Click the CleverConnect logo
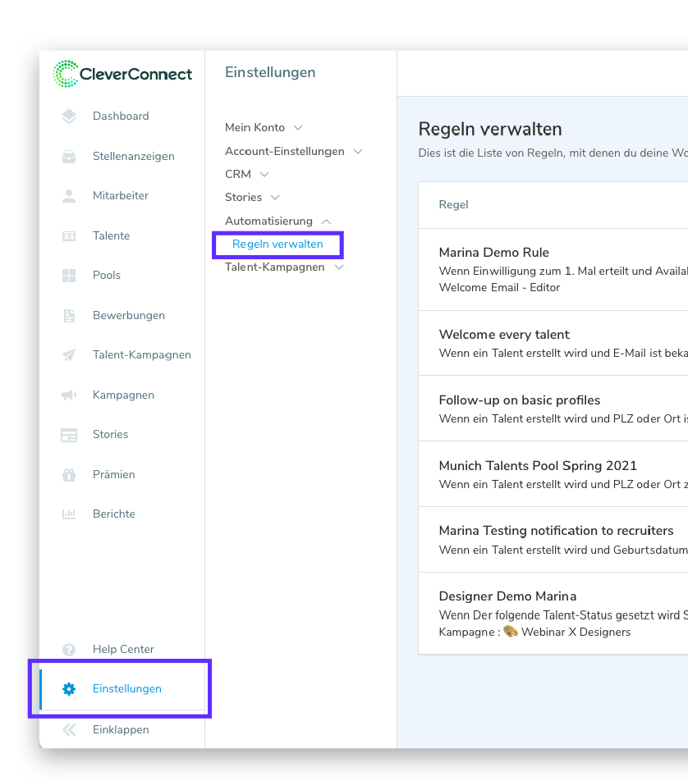This screenshot has width=688, height=781. (x=122, y=74)
